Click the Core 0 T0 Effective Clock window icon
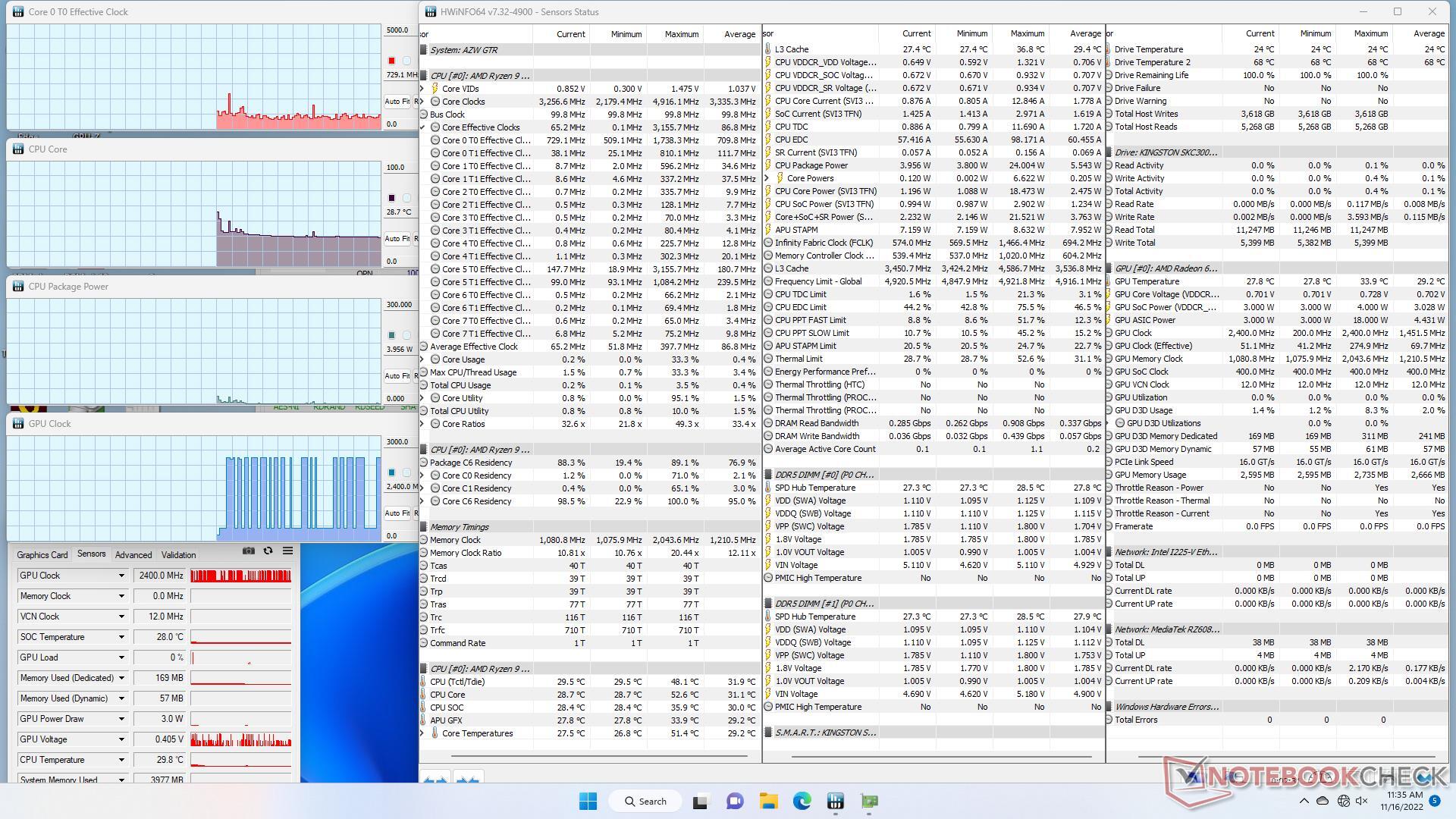Viewport: 1456px width, 819px height. point(18,12)
